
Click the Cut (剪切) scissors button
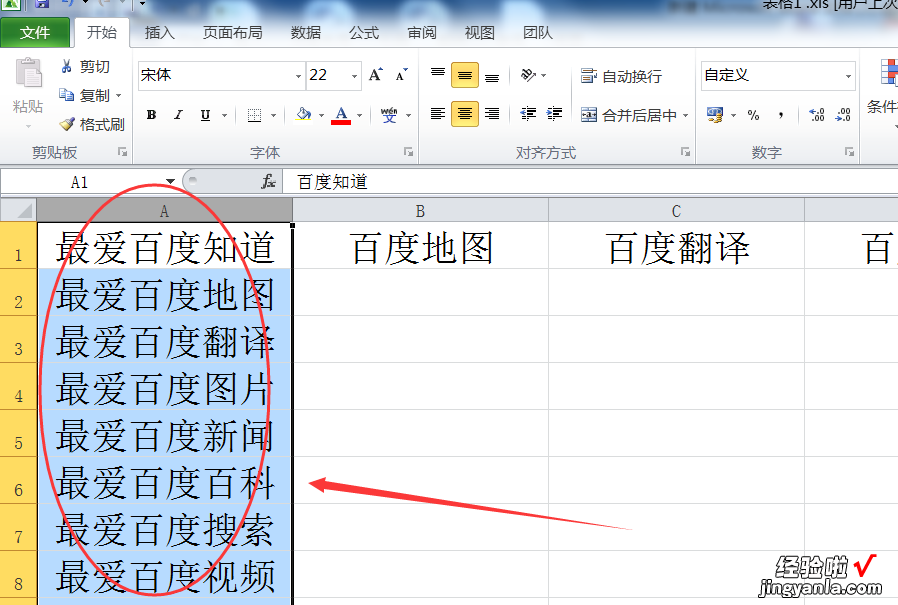pyautogui.click(x=85, y=66)
